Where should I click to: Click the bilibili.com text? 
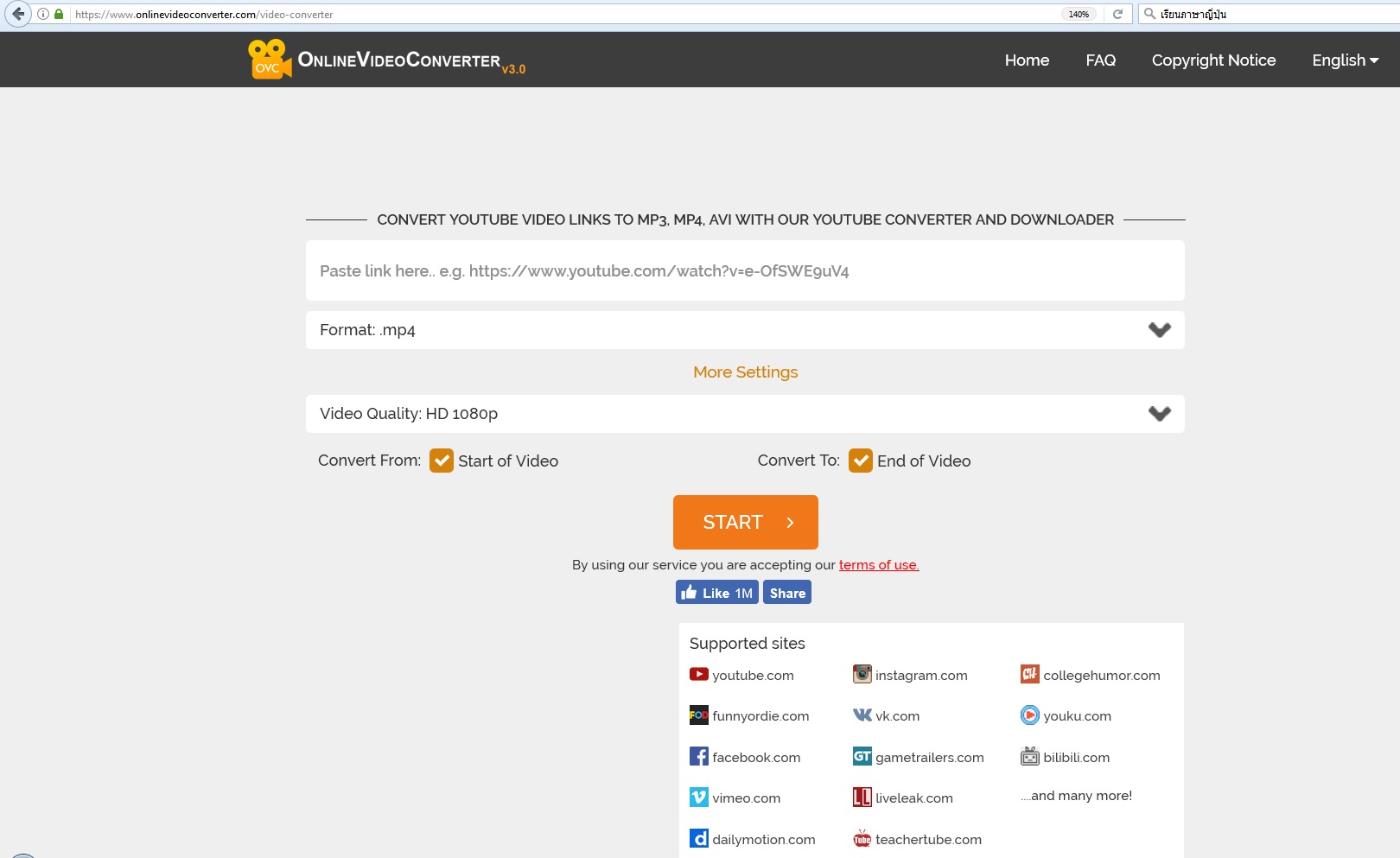pyautogui.click(x=1076, y=758)
